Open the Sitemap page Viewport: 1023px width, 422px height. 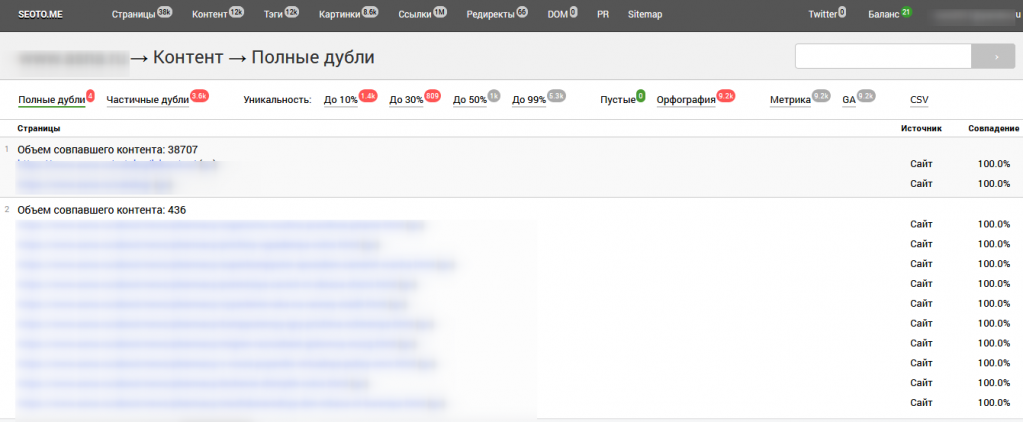click(x=644, y=15)
